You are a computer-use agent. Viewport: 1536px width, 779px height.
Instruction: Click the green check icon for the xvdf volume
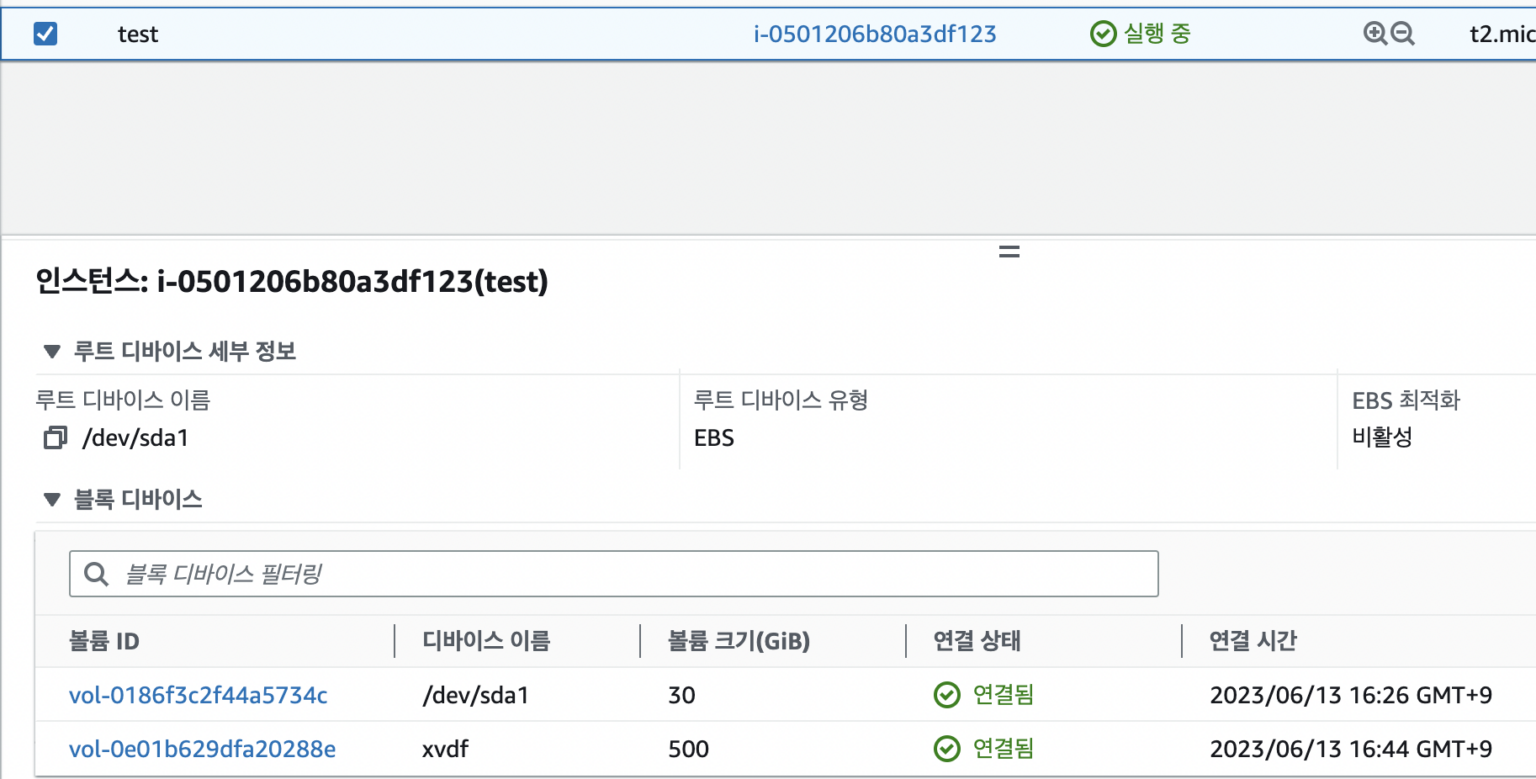point(946,749)
